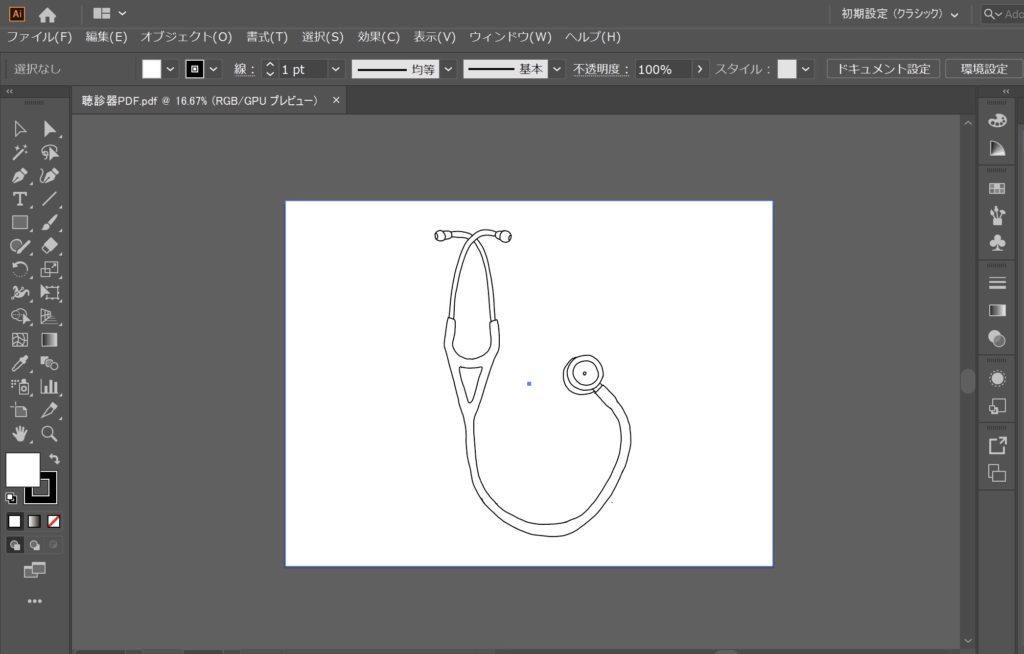Screen dimensions: 1024x654
Task: Click the 不透明度 opacity label link
Action: [600, 69]
